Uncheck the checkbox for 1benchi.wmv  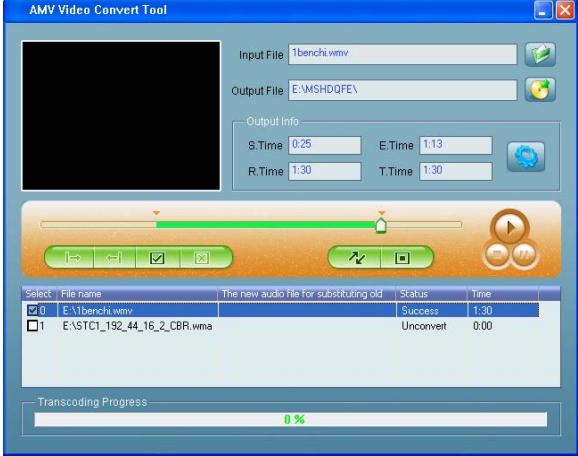coord(32,310)
